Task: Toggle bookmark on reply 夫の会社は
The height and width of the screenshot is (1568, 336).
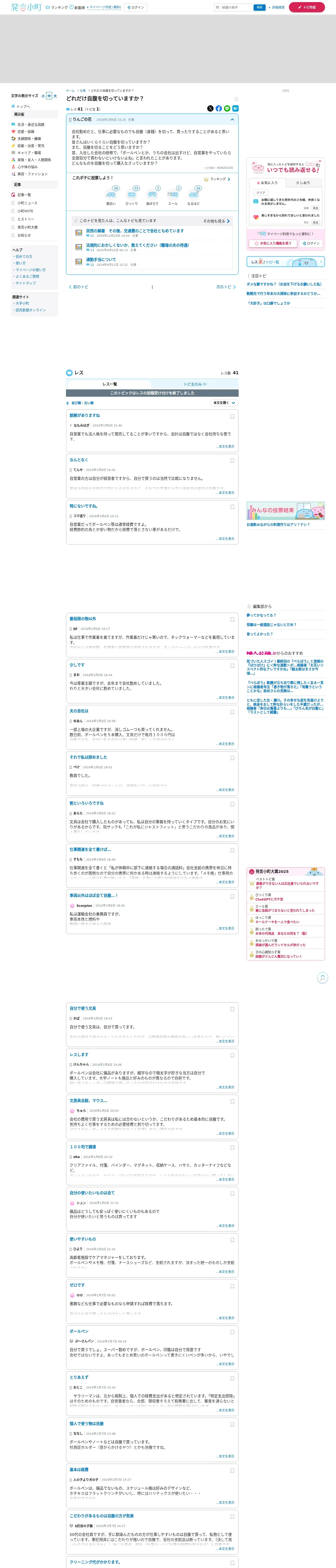Action: pos(232,712)
